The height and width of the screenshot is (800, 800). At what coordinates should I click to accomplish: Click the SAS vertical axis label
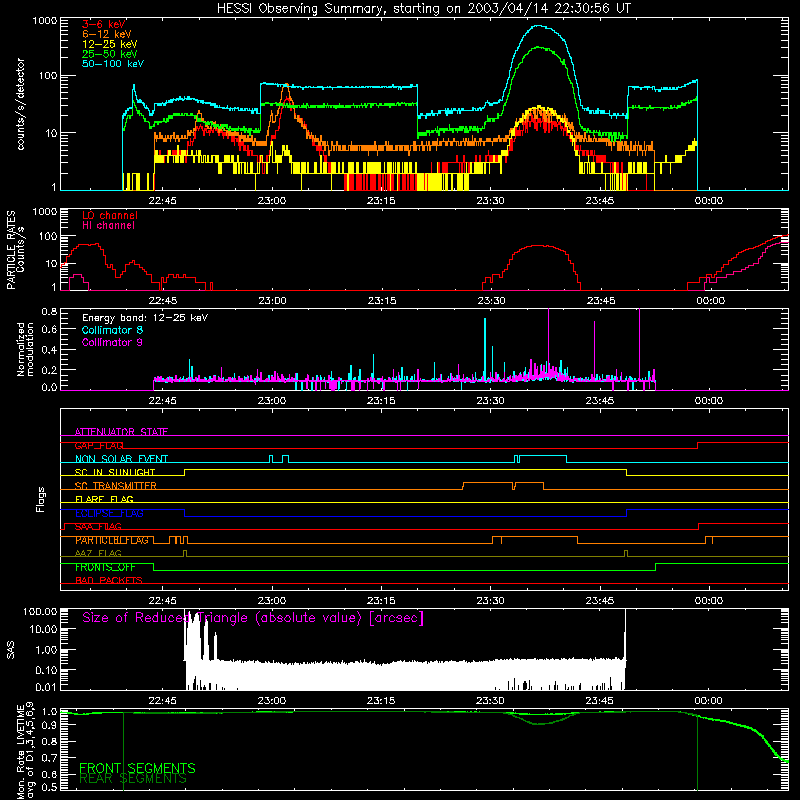[x=10, y=650]
